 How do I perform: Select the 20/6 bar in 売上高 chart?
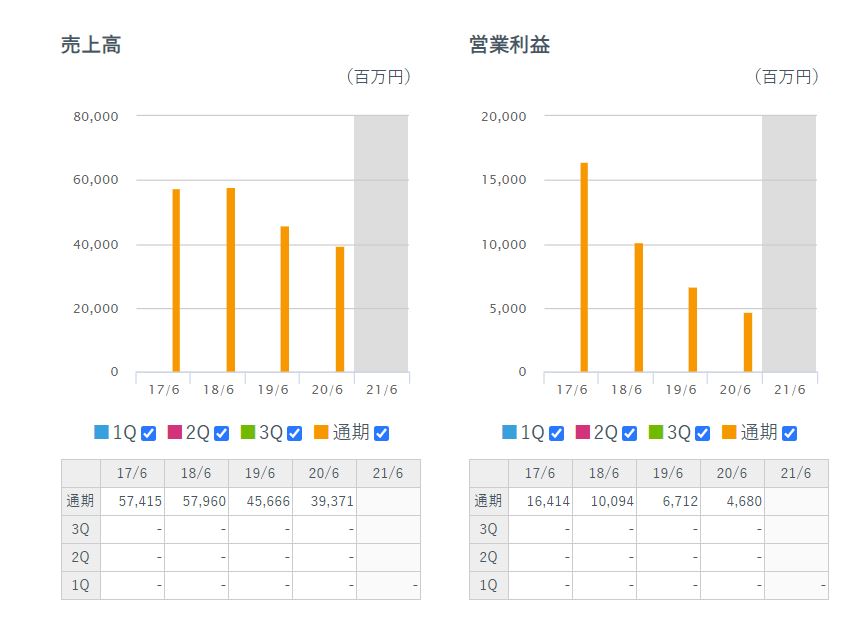(340, 310)
